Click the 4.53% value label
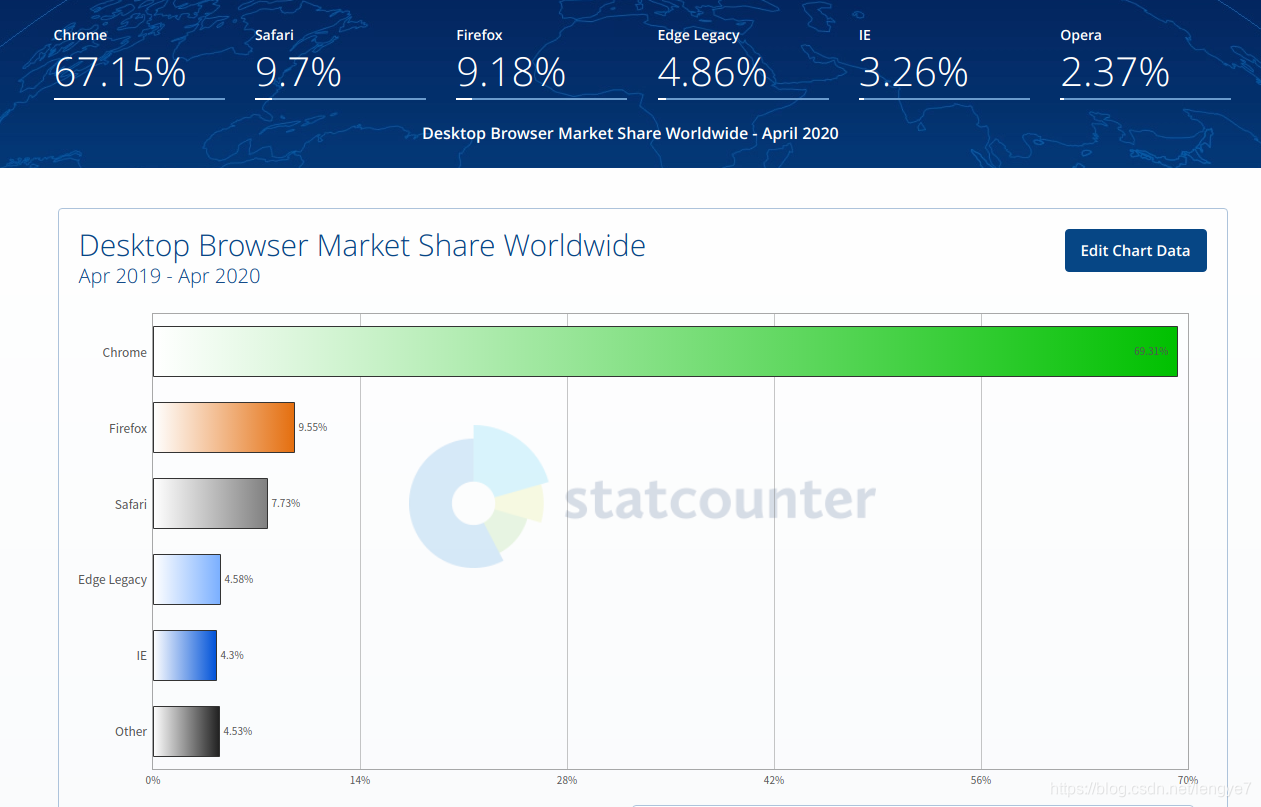 click(238, 731)
